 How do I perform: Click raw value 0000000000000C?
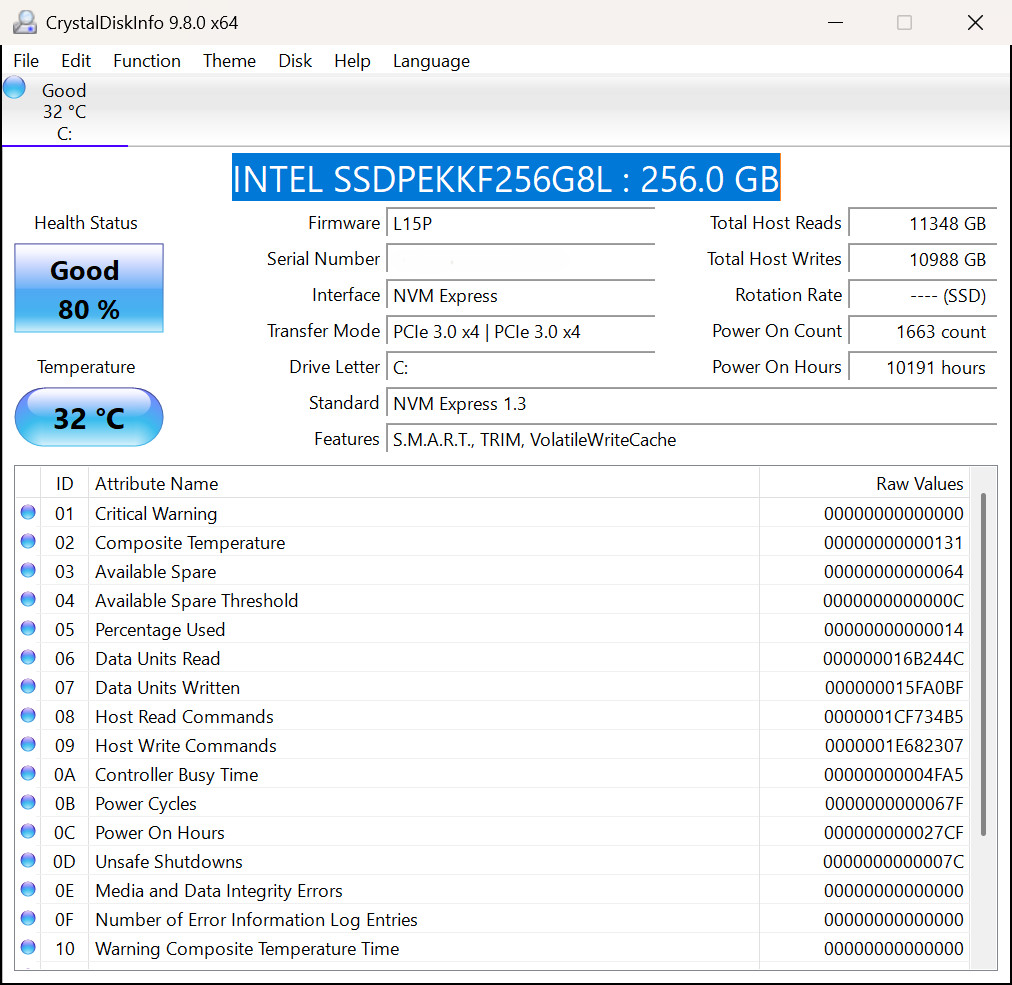[x=893, y=601]
